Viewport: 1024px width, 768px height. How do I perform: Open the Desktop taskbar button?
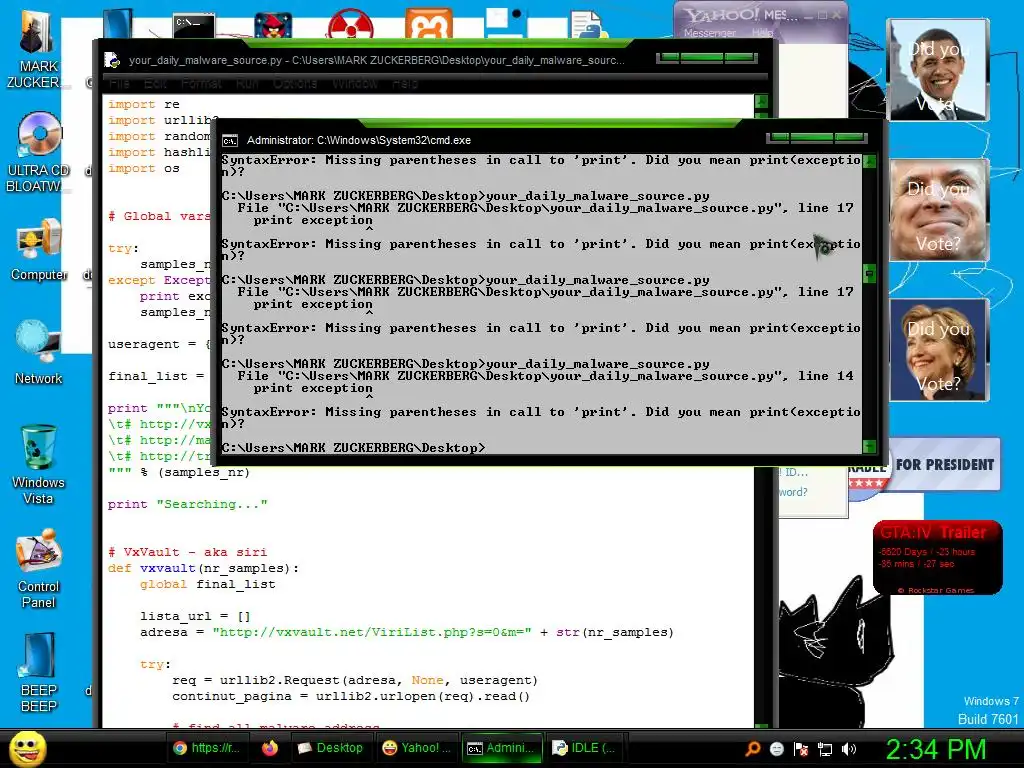click(x=330, y=748)
